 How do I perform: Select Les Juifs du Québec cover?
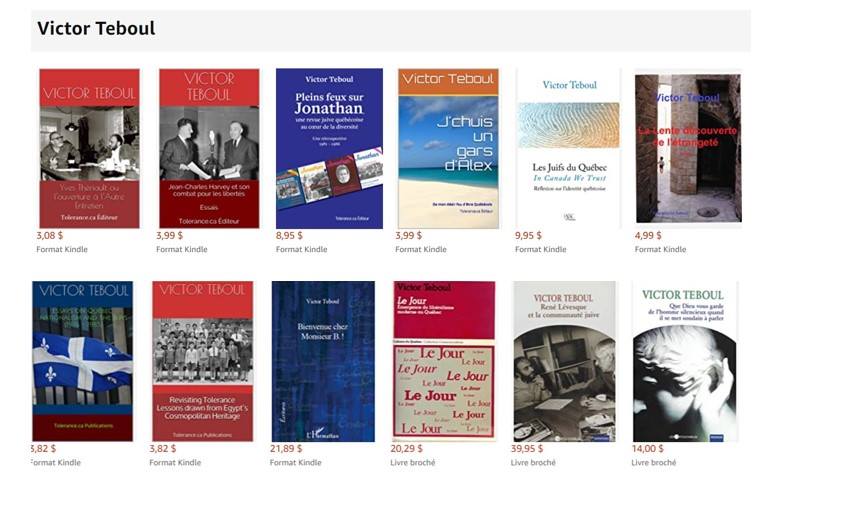click(x=569, y=148)
